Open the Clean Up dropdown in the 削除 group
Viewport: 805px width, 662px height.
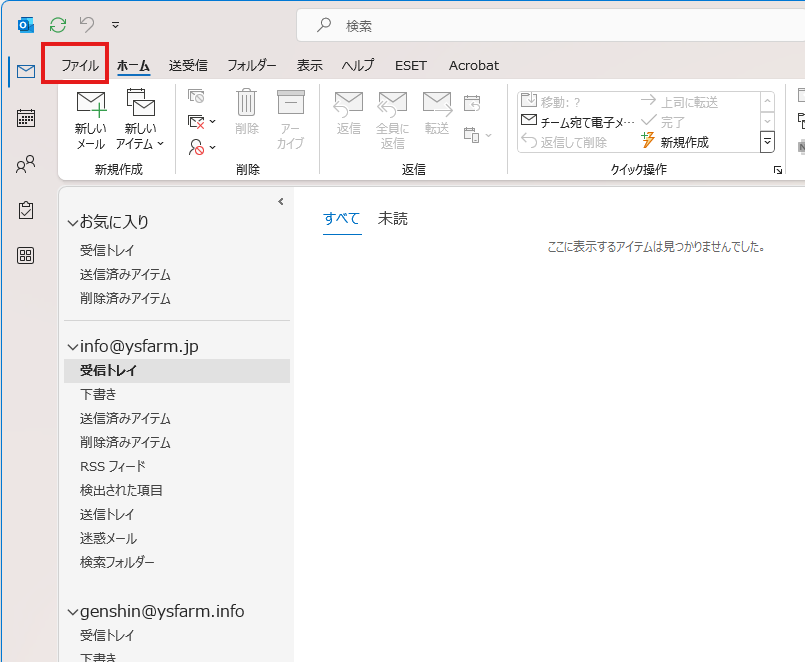coord(202,122)
